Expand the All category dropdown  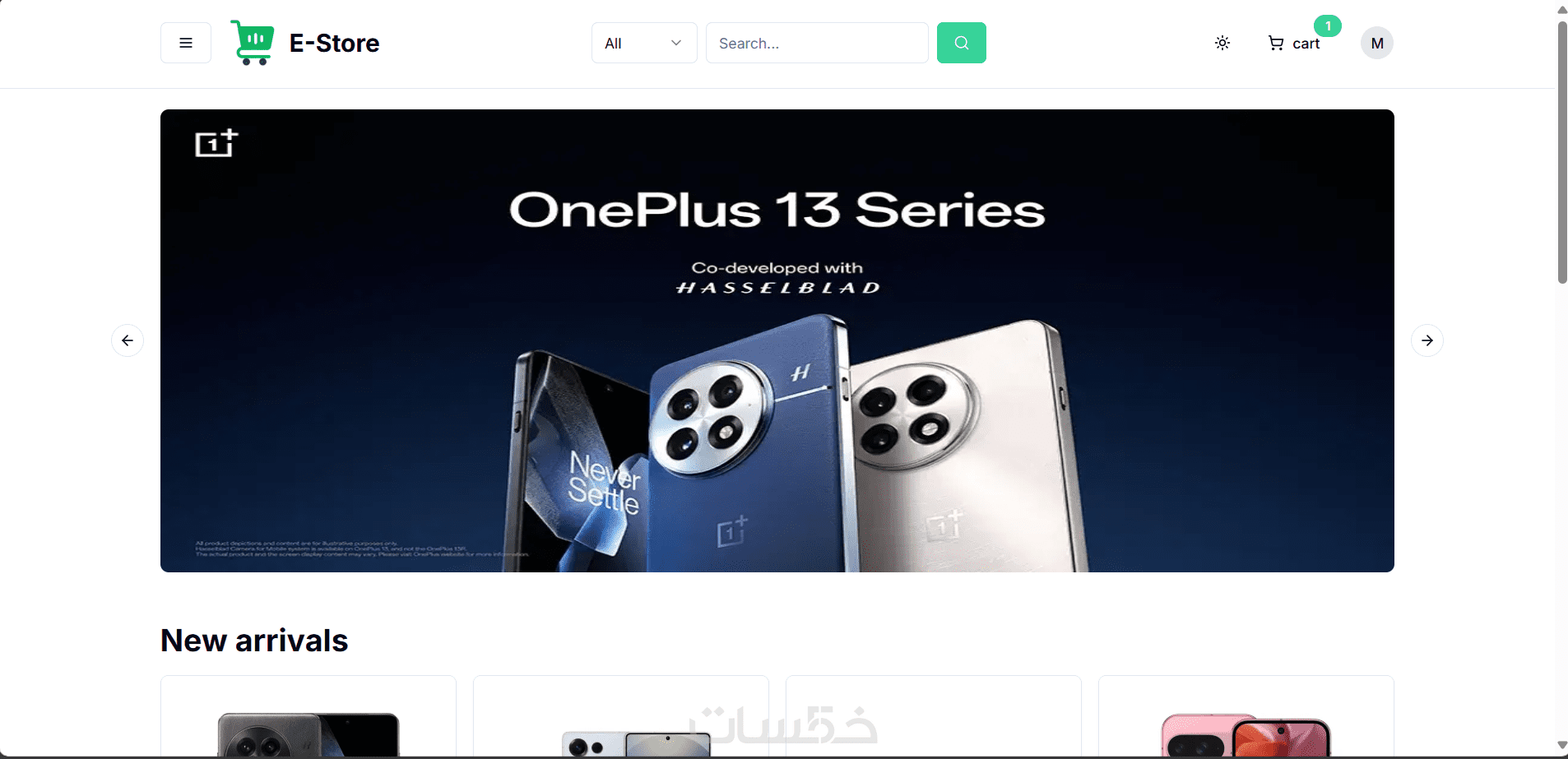(644, 43)
